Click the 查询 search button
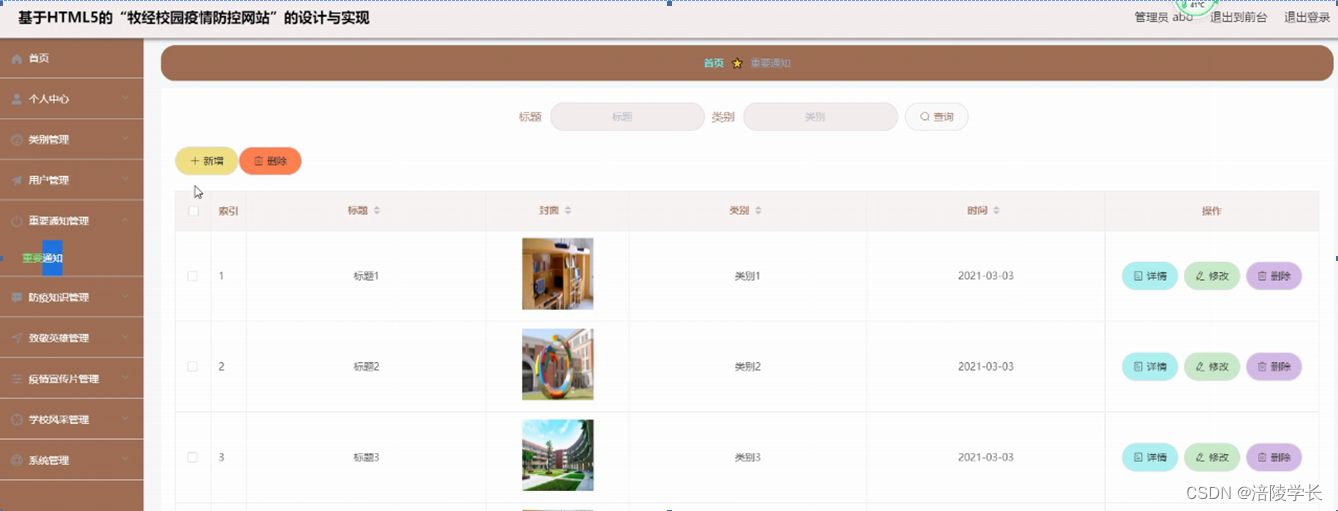Viewport: 1338px width, 511px height. [x=936, y=117]
